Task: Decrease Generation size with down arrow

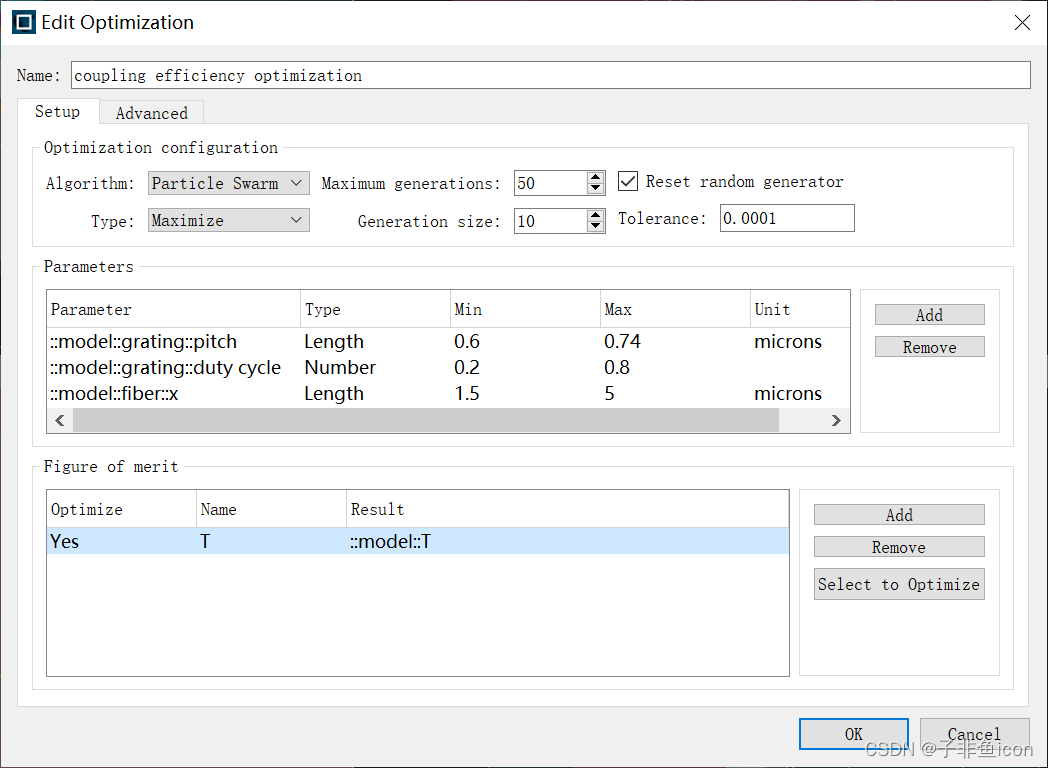Action: click(595, 226)
